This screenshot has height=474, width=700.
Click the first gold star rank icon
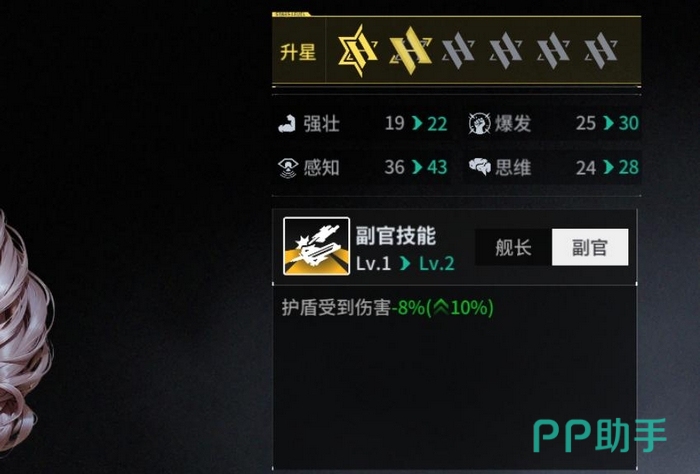[358, 50]
